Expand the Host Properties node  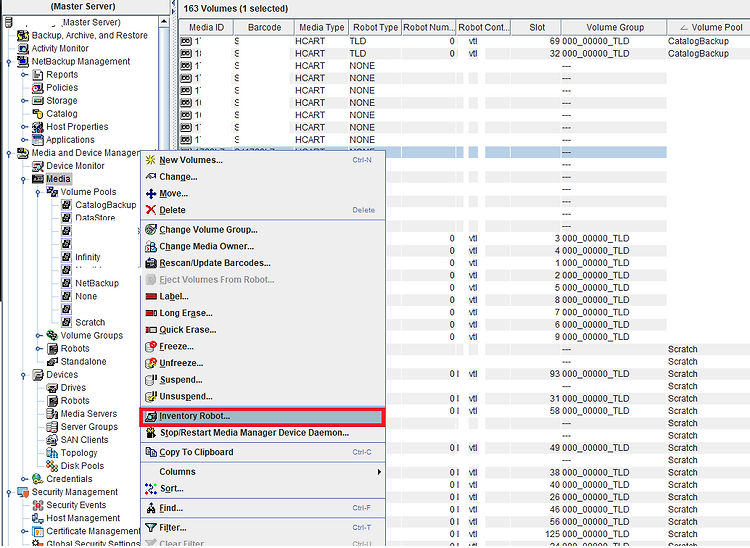24,127
